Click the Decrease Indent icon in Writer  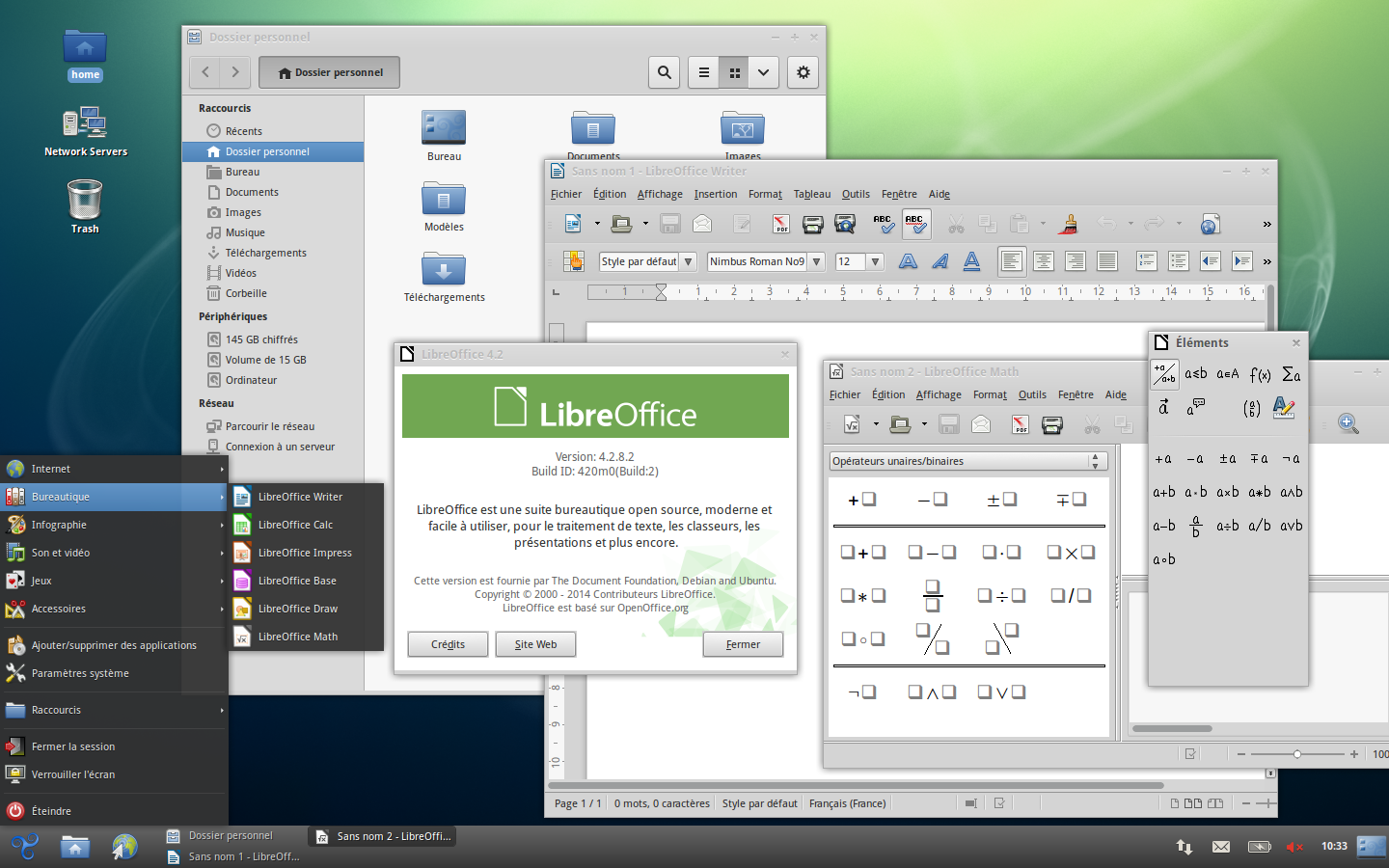(x=1211, y=261)
